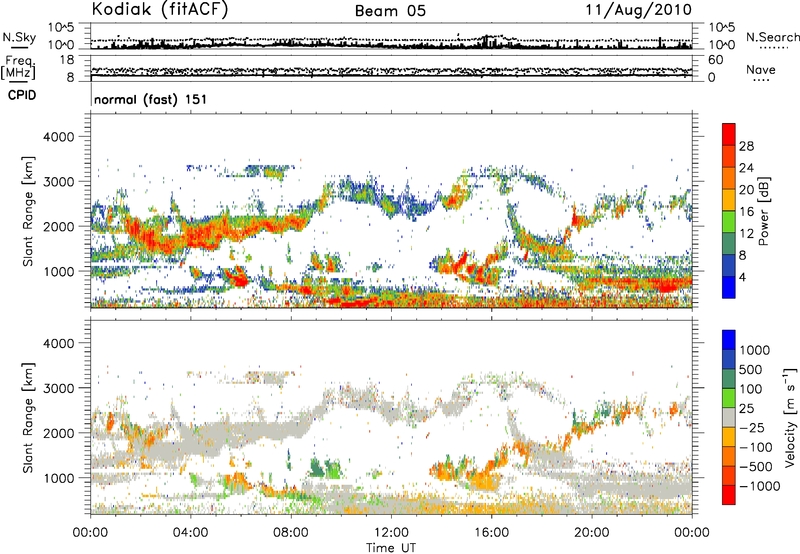Click the '60' tick right of frequency panel

tap(715, 60)
